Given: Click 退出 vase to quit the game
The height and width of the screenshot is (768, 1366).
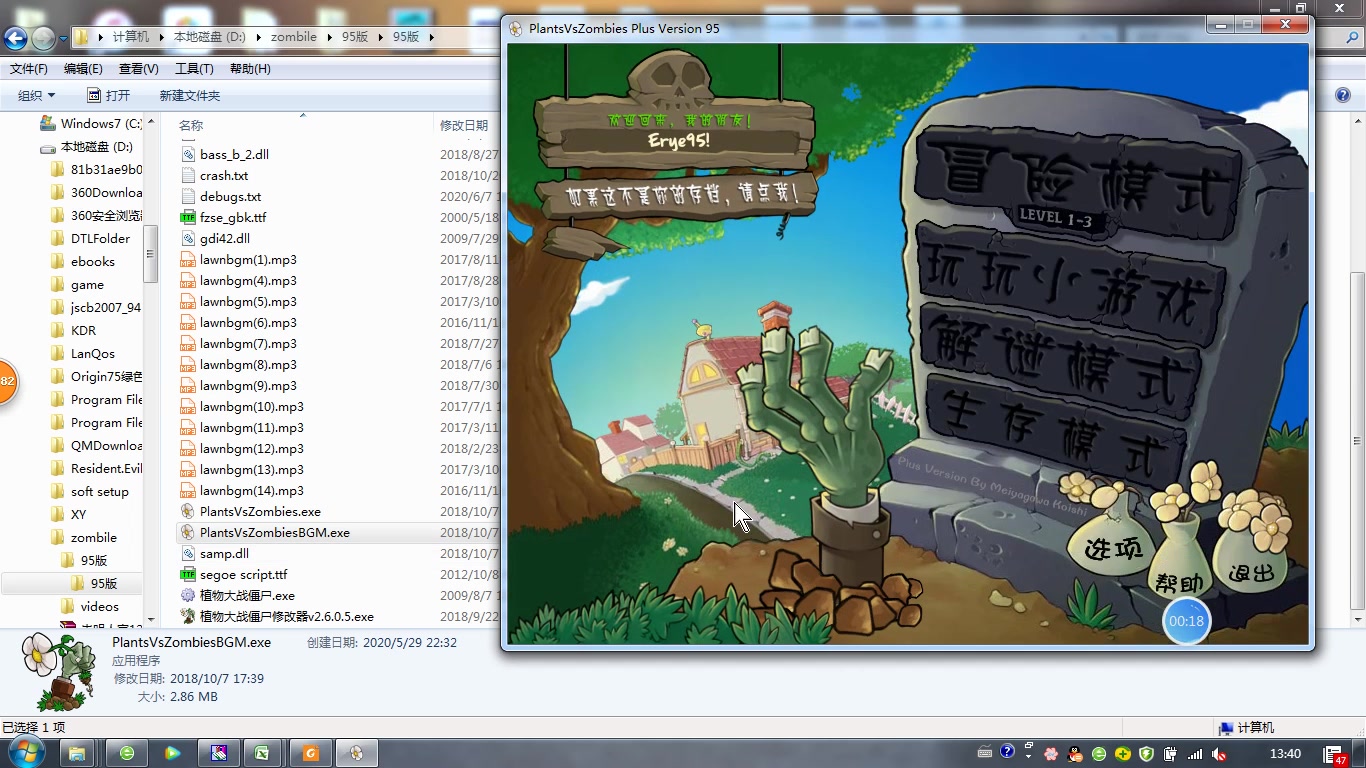Looking at the screenshot, I should tap(1251, 572).
